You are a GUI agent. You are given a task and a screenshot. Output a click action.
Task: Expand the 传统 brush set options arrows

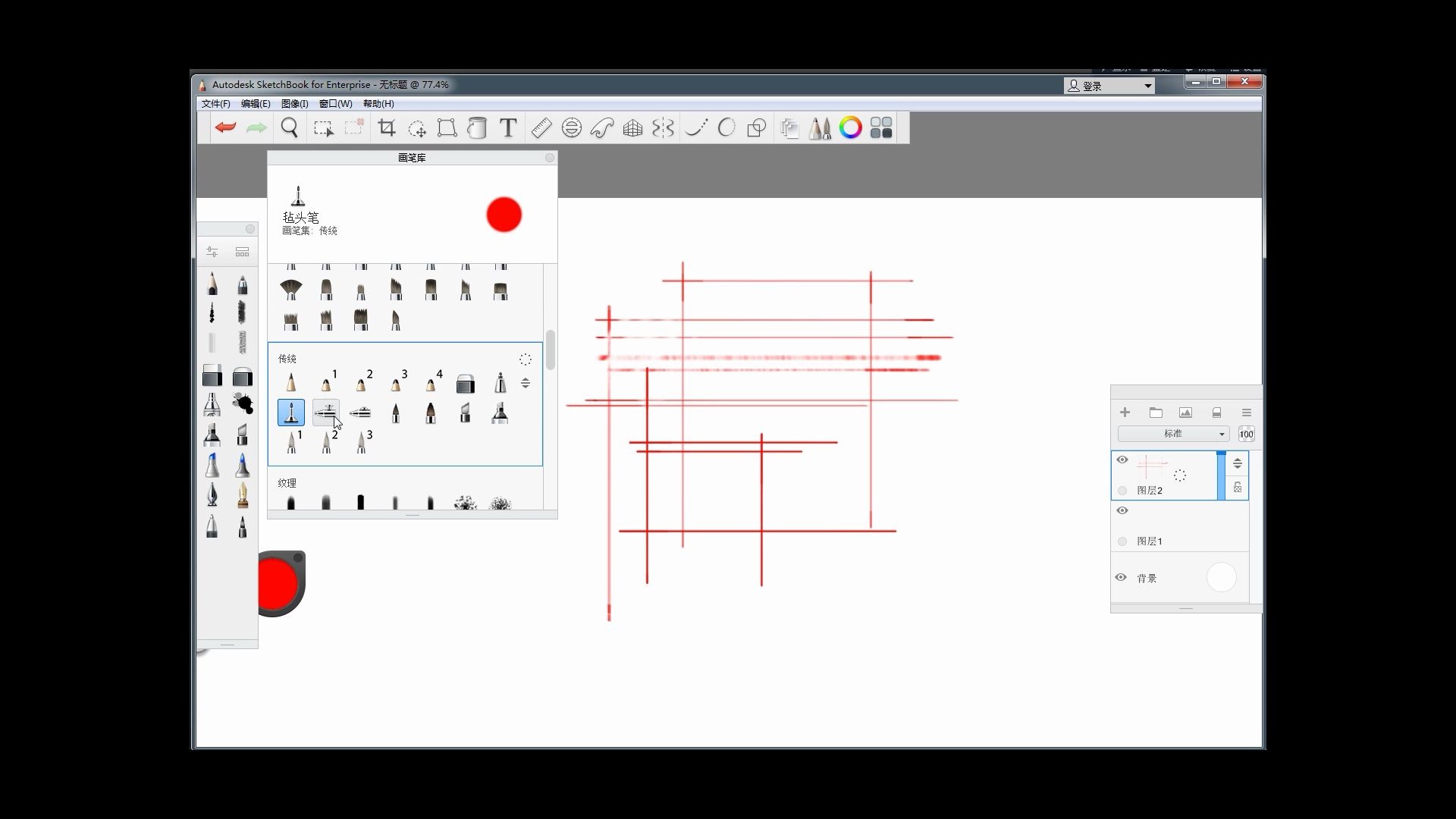pyautogui.click(x=526, y=383)
